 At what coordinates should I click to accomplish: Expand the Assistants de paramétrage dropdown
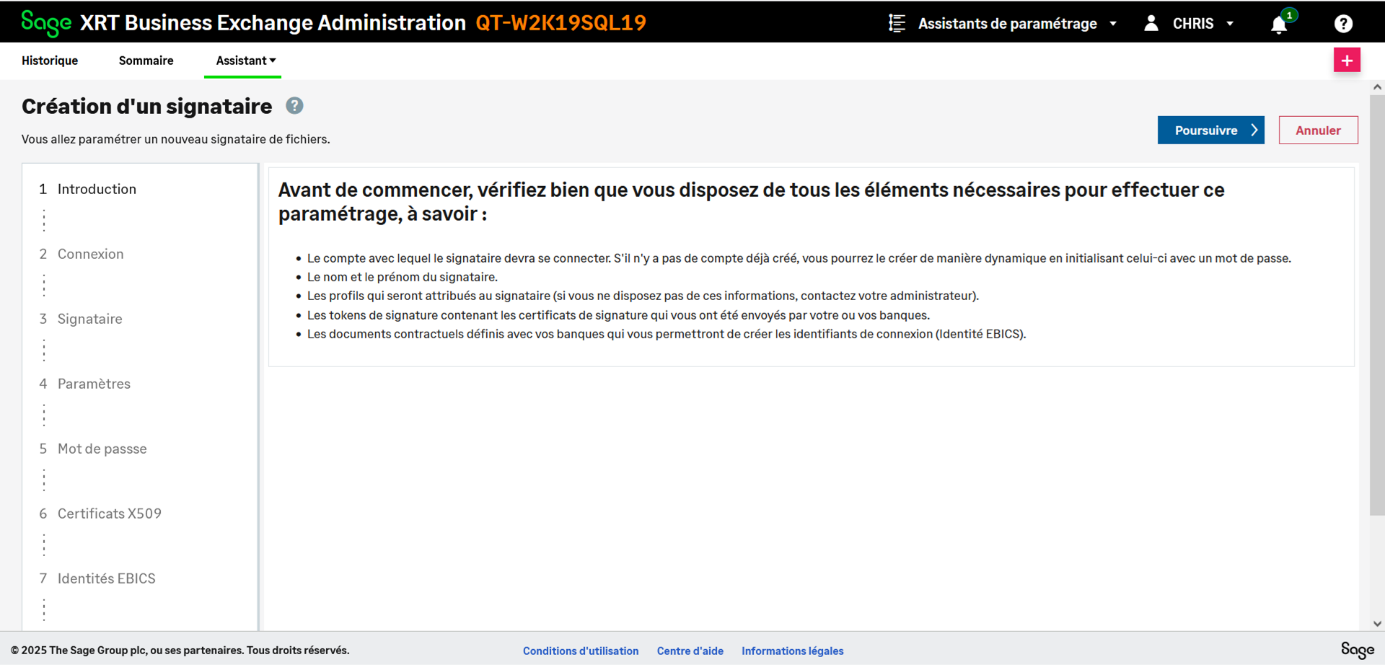click(1113, 24)
